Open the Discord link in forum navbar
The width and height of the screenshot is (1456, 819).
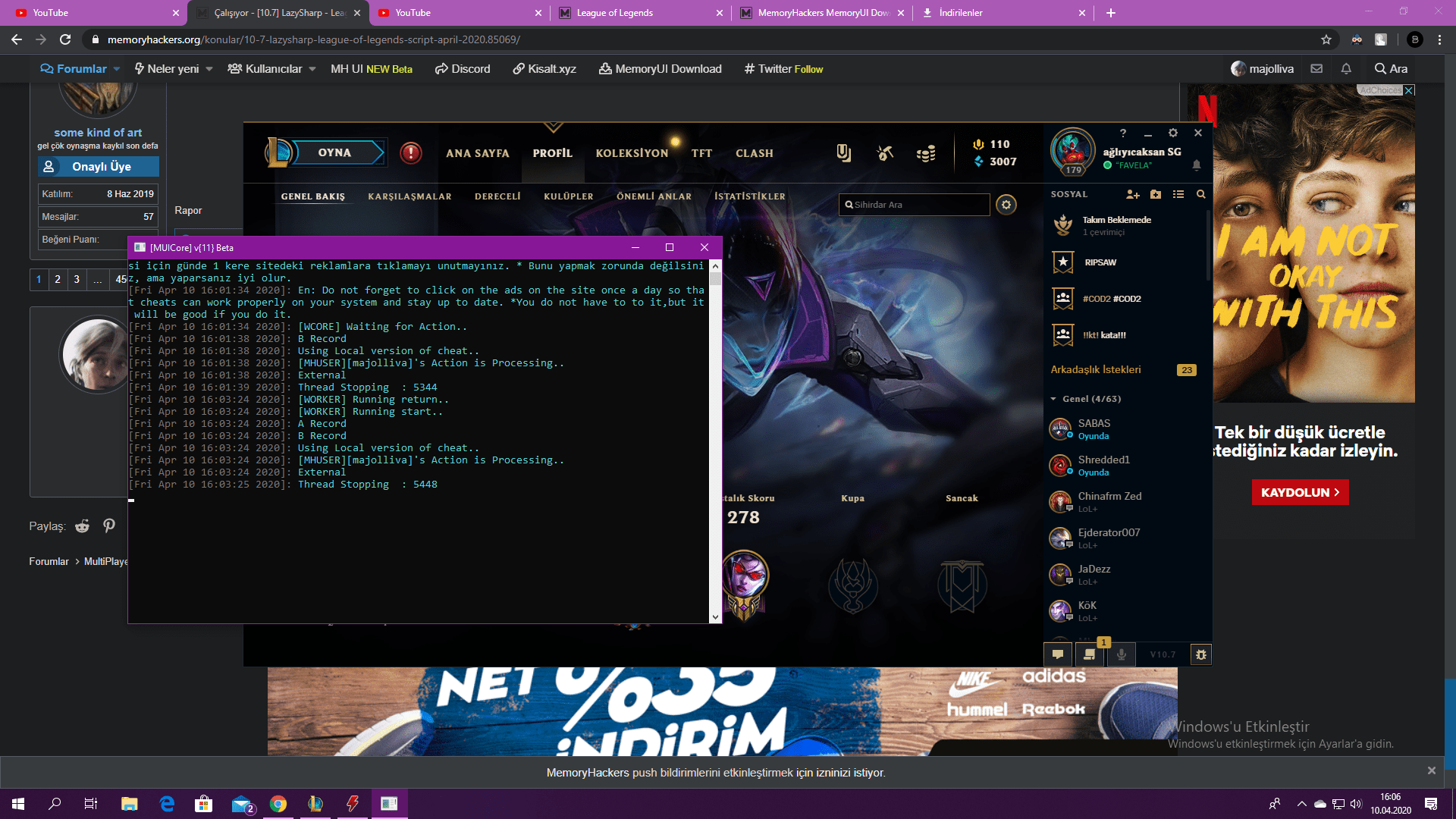pos(463,69)
